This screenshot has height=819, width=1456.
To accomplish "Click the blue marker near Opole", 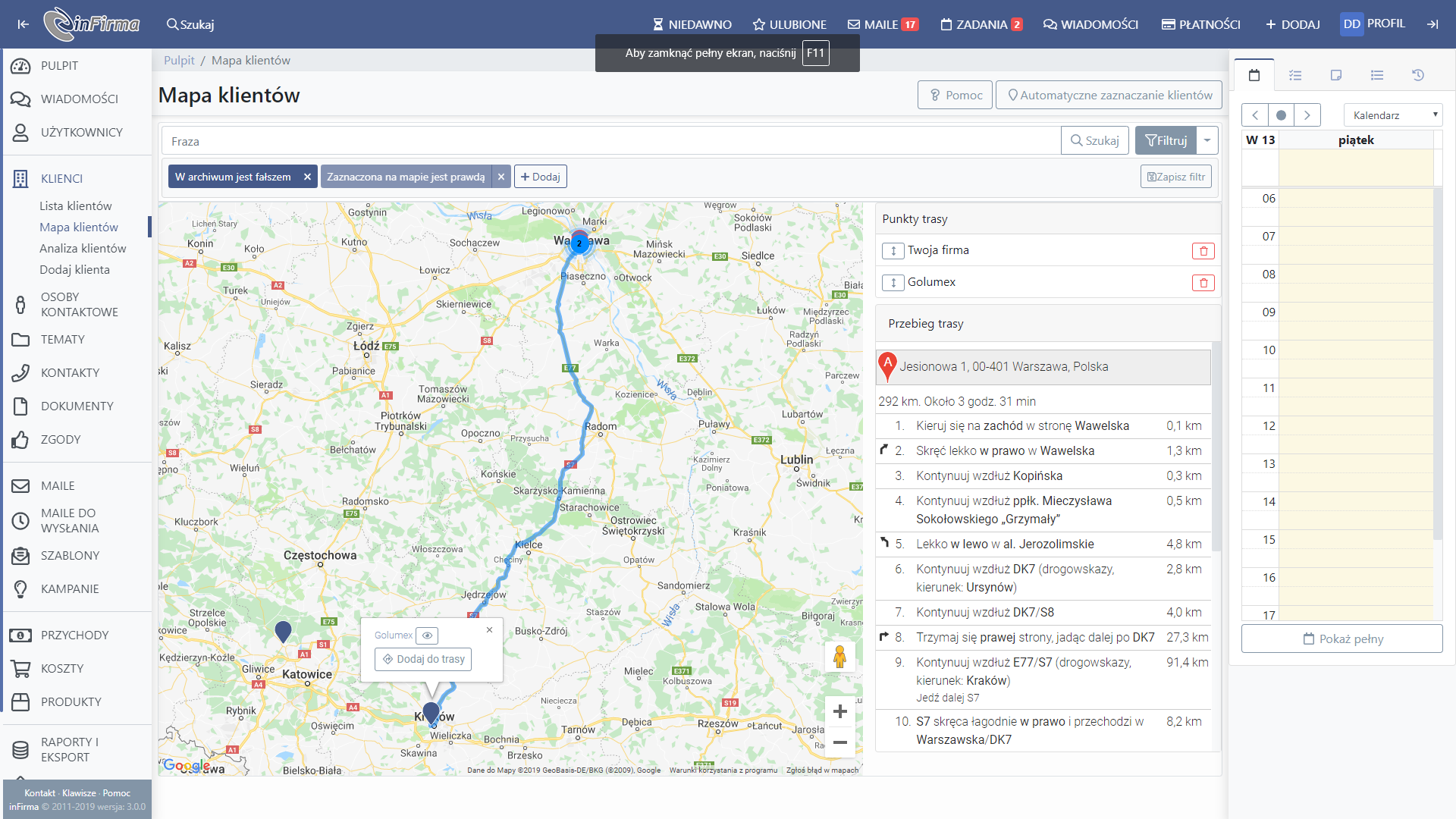I will [283, 631].
